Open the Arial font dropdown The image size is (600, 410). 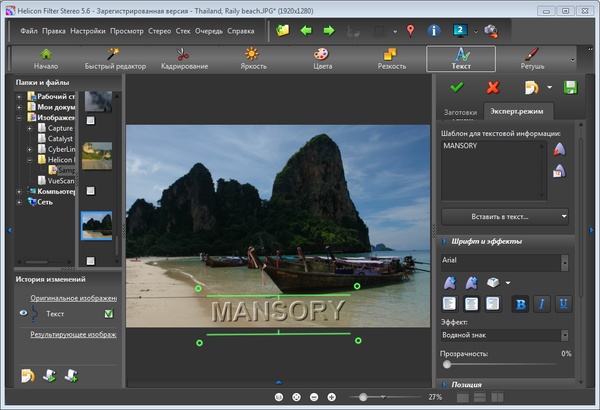click(564, 263)
